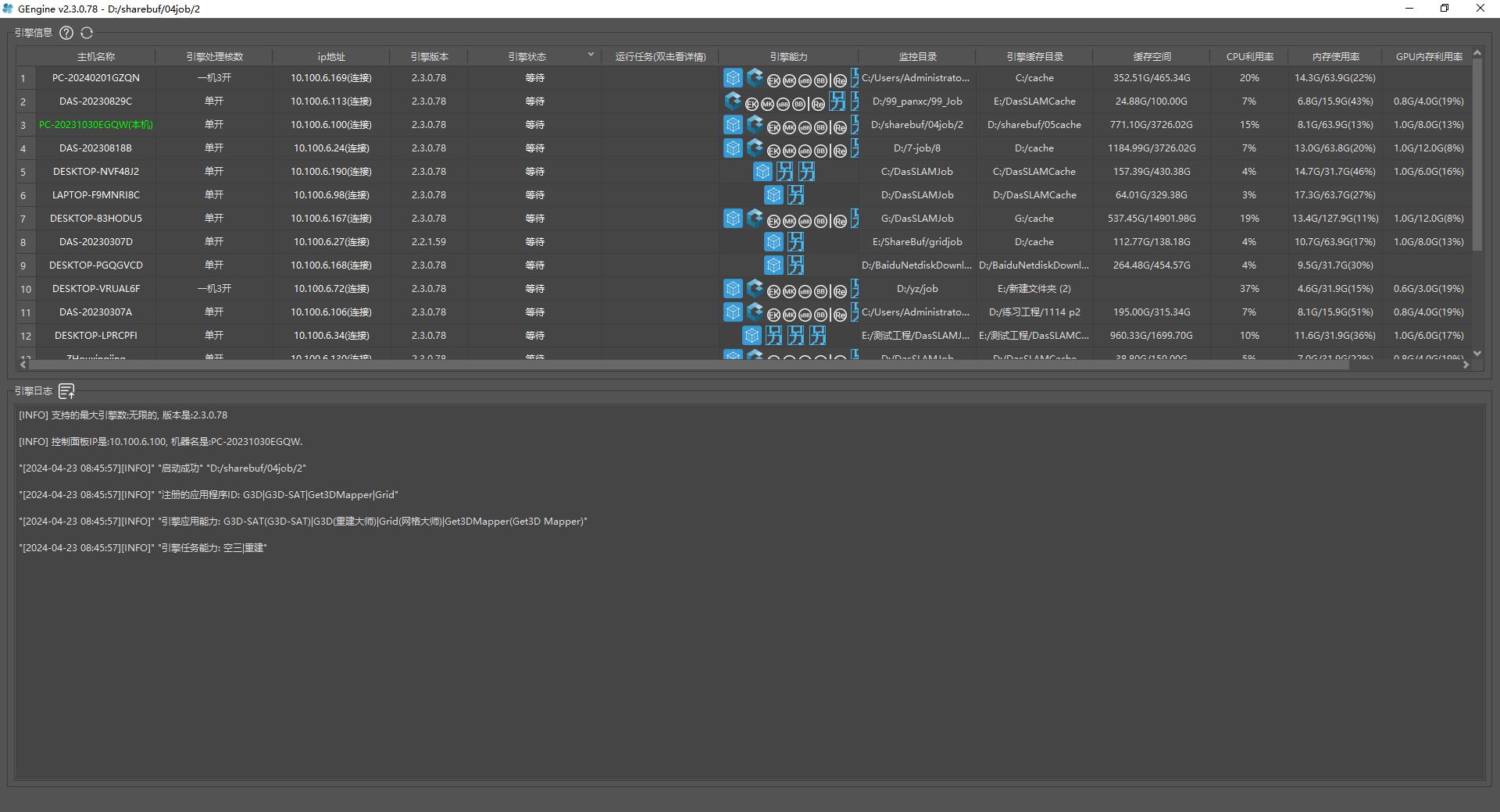The height and width of the screenshot is (812, 1500).
Task: Click BB icon in local machine row 3
Action: tap(820, 127)
